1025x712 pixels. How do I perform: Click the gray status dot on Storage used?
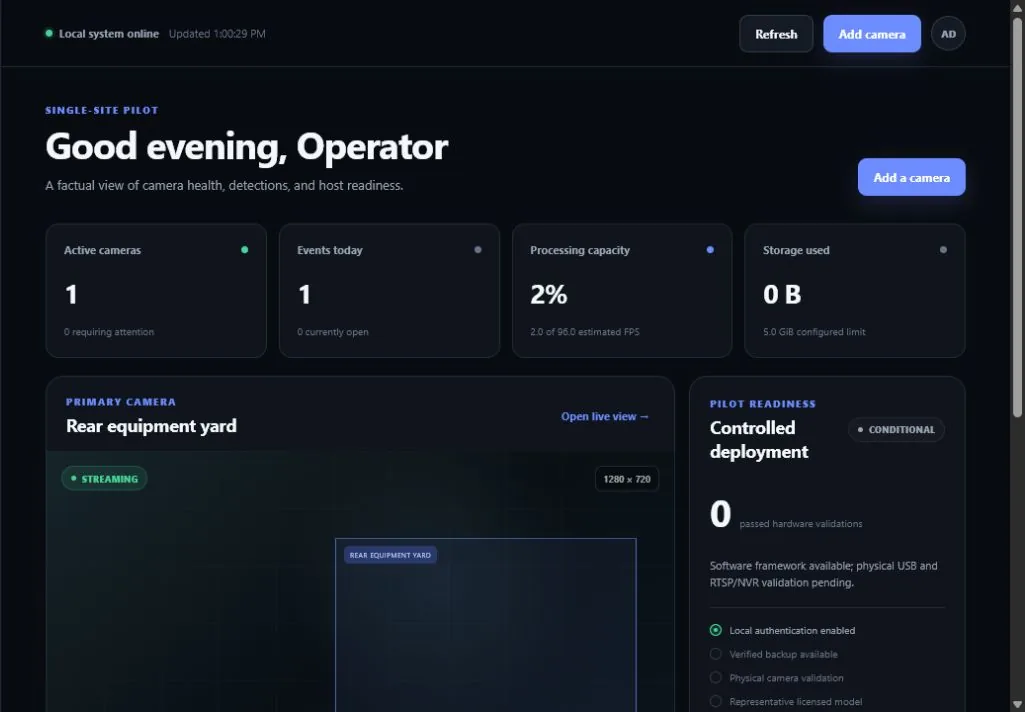[943, 250]
